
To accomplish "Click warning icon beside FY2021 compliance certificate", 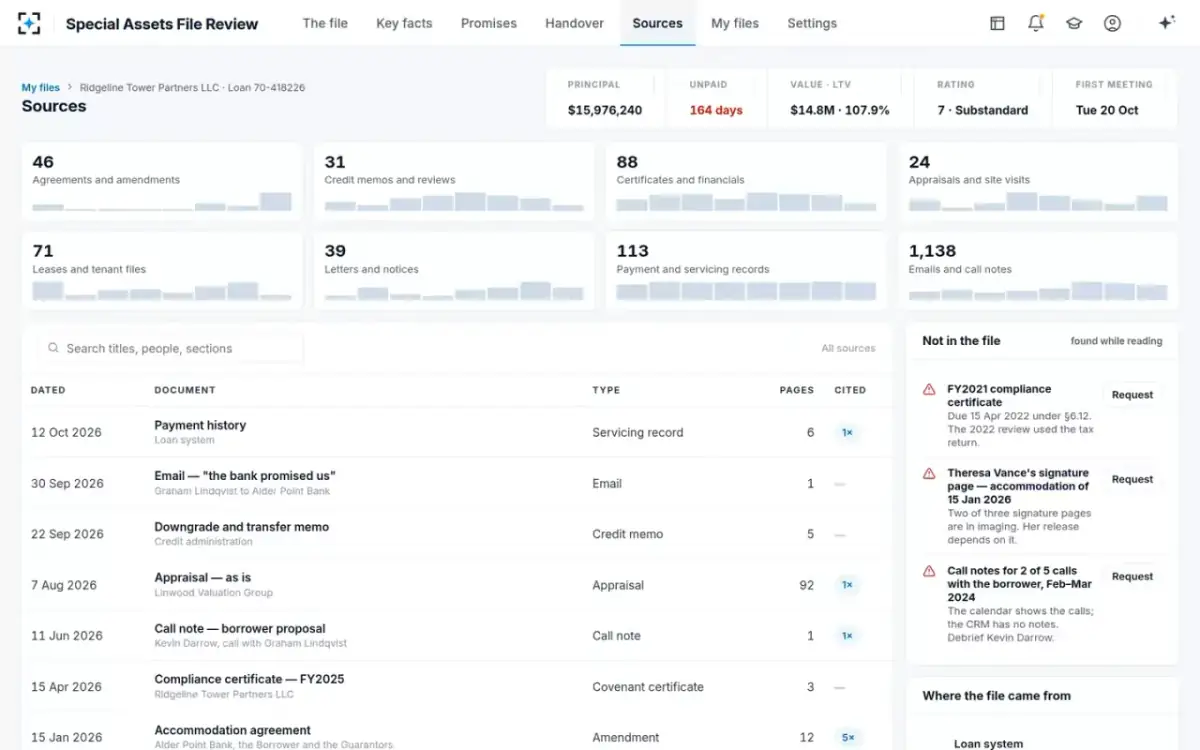I will (929, 390).
